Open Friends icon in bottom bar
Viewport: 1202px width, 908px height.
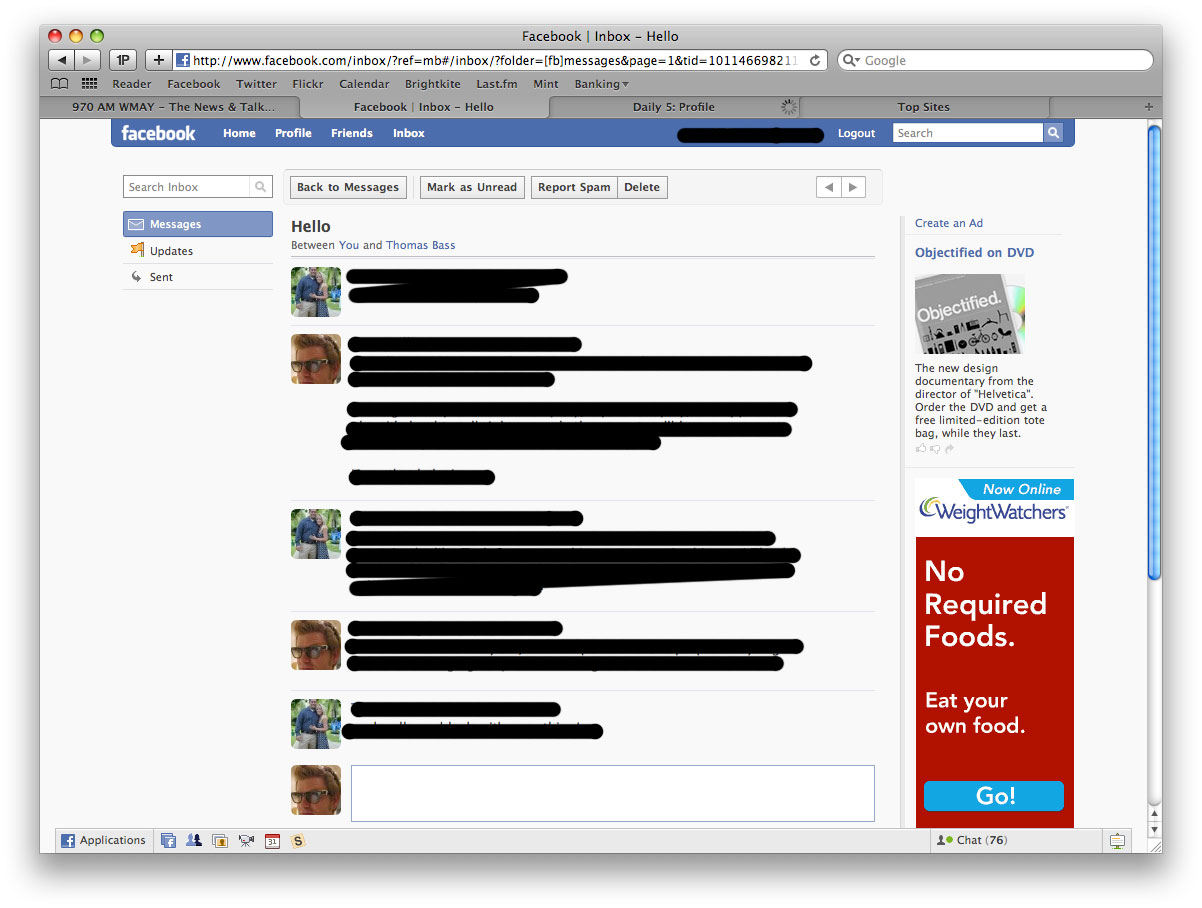click(x=194, y=841)
